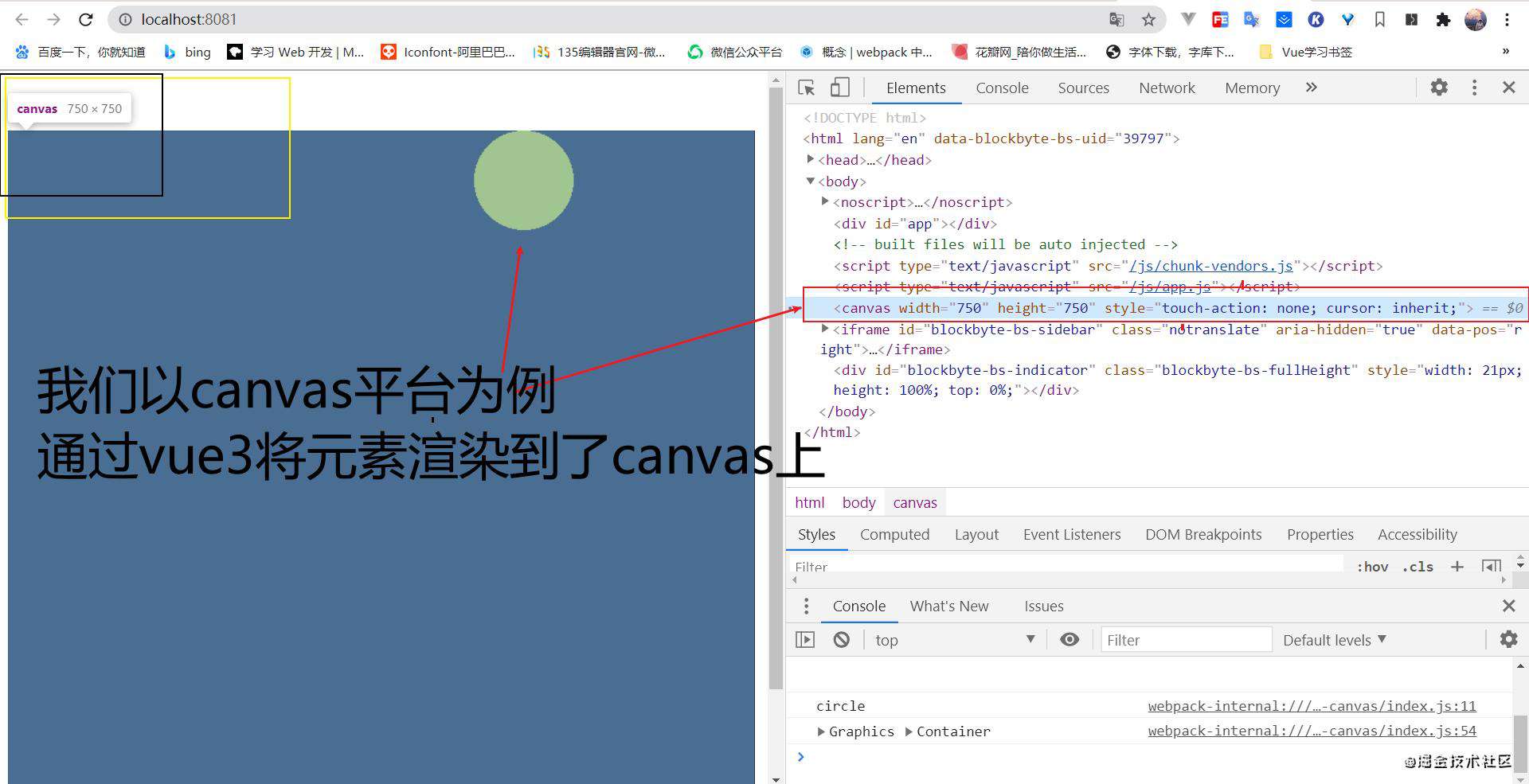
Task: Select canvas in the breadcrumb
Action: pyautogui.click(x=915, y=502)
